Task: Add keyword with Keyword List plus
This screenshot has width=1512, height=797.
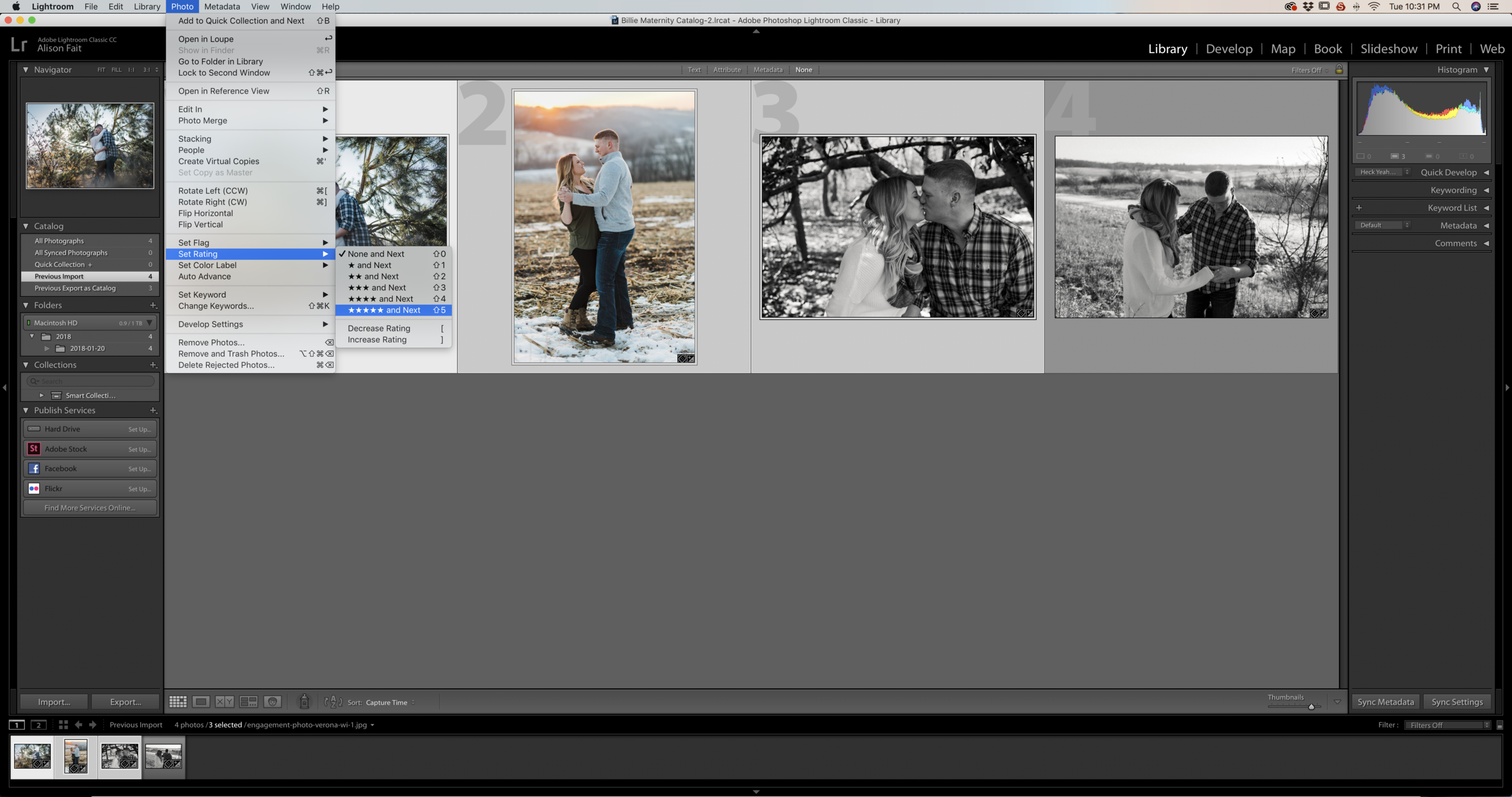Action: pyautogui.click(x=1359, y=207)
